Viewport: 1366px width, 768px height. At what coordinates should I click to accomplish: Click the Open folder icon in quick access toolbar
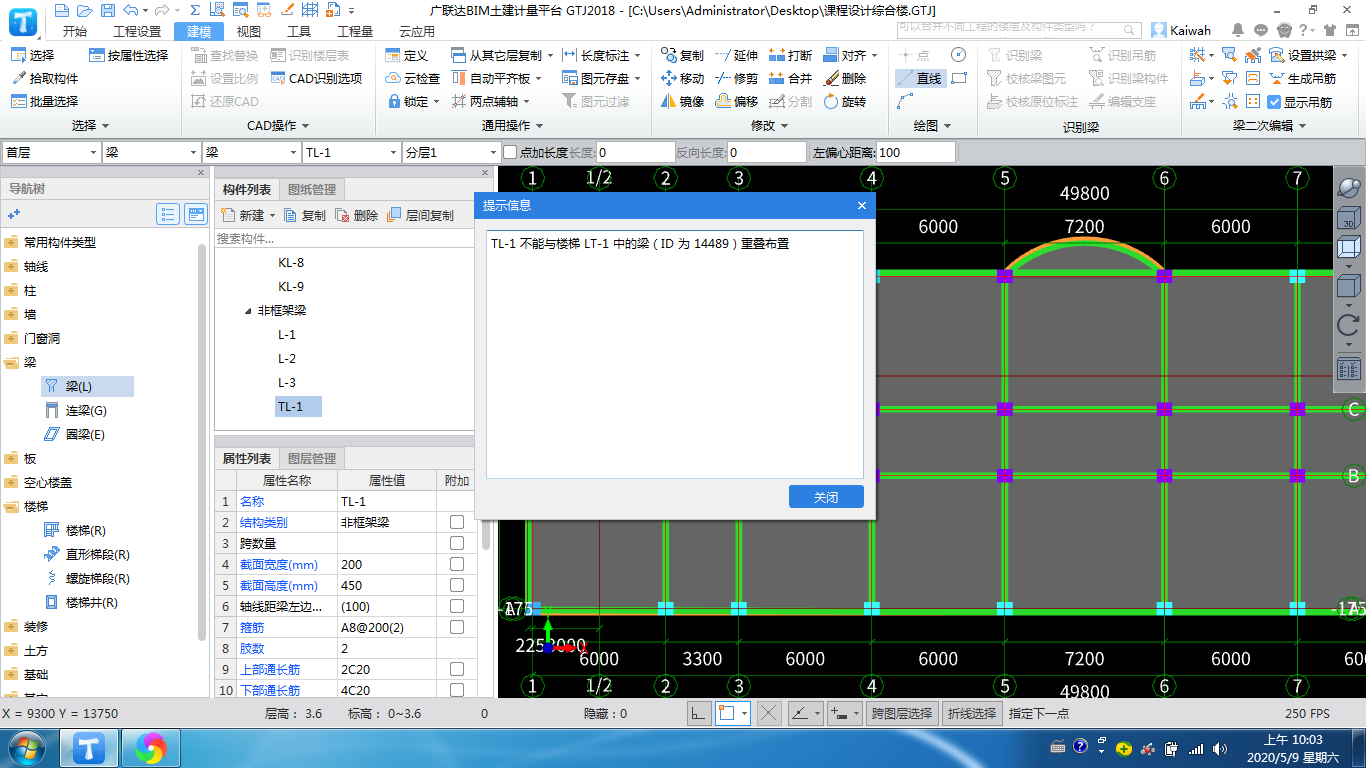tap(85, 10)
